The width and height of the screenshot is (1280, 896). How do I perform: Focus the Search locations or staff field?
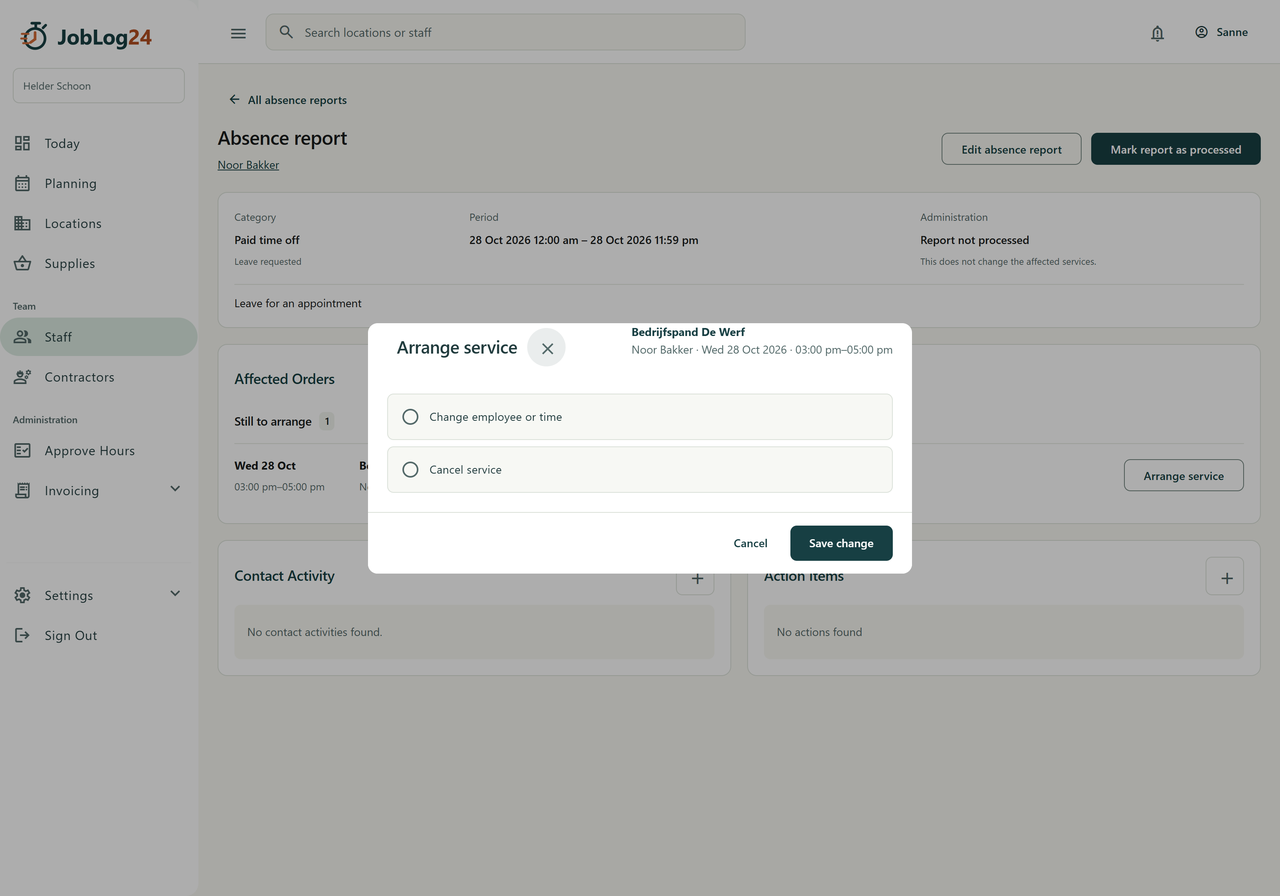(505, 32)
